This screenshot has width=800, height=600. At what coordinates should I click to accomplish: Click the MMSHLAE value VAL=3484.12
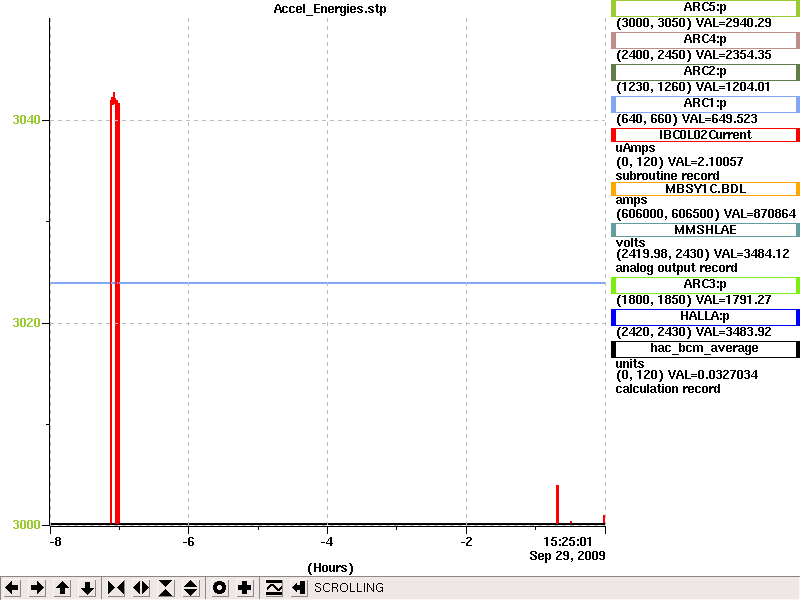pos(752,254)
